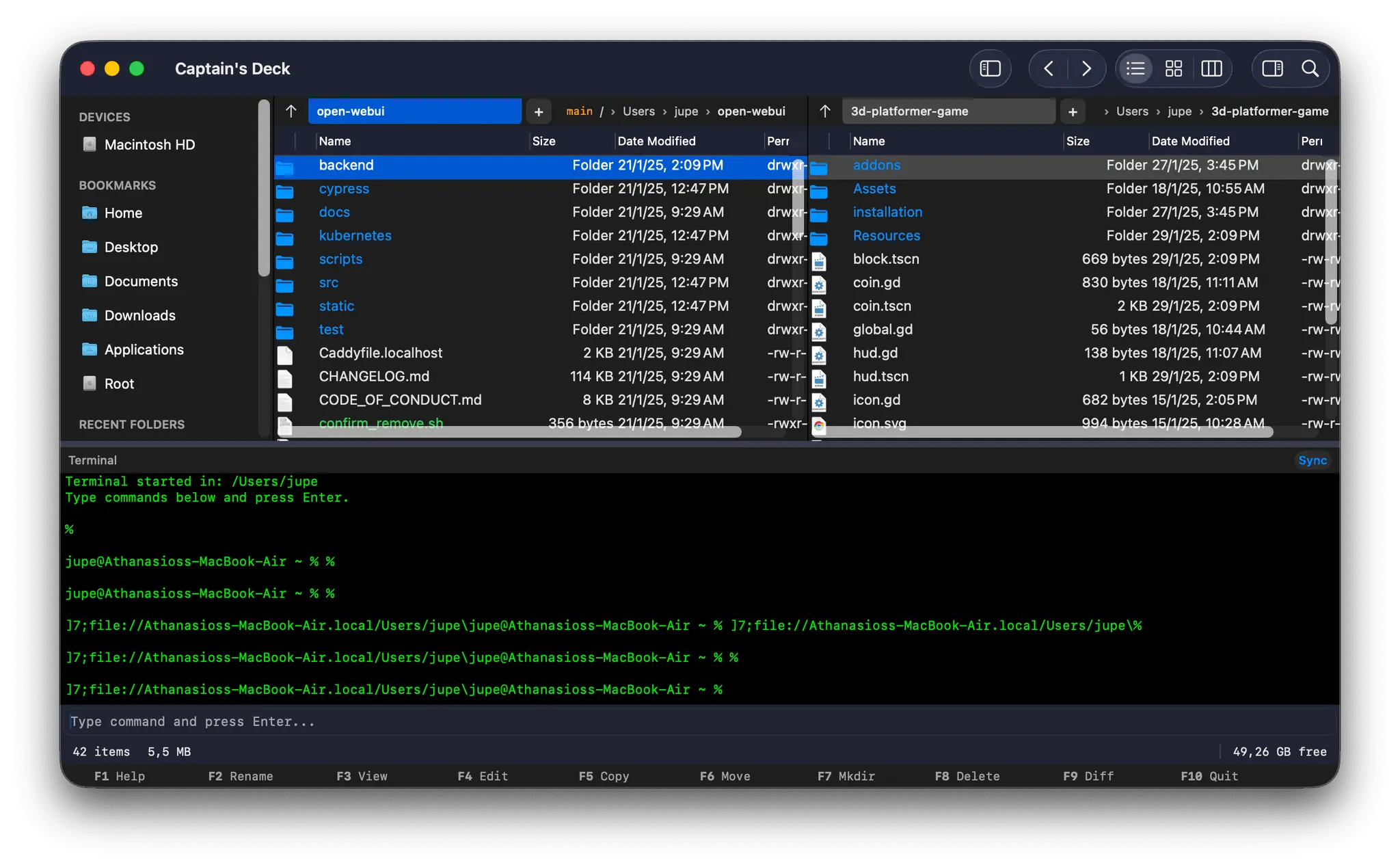Select Caddyfile.localhost file icon

[285, 354]
